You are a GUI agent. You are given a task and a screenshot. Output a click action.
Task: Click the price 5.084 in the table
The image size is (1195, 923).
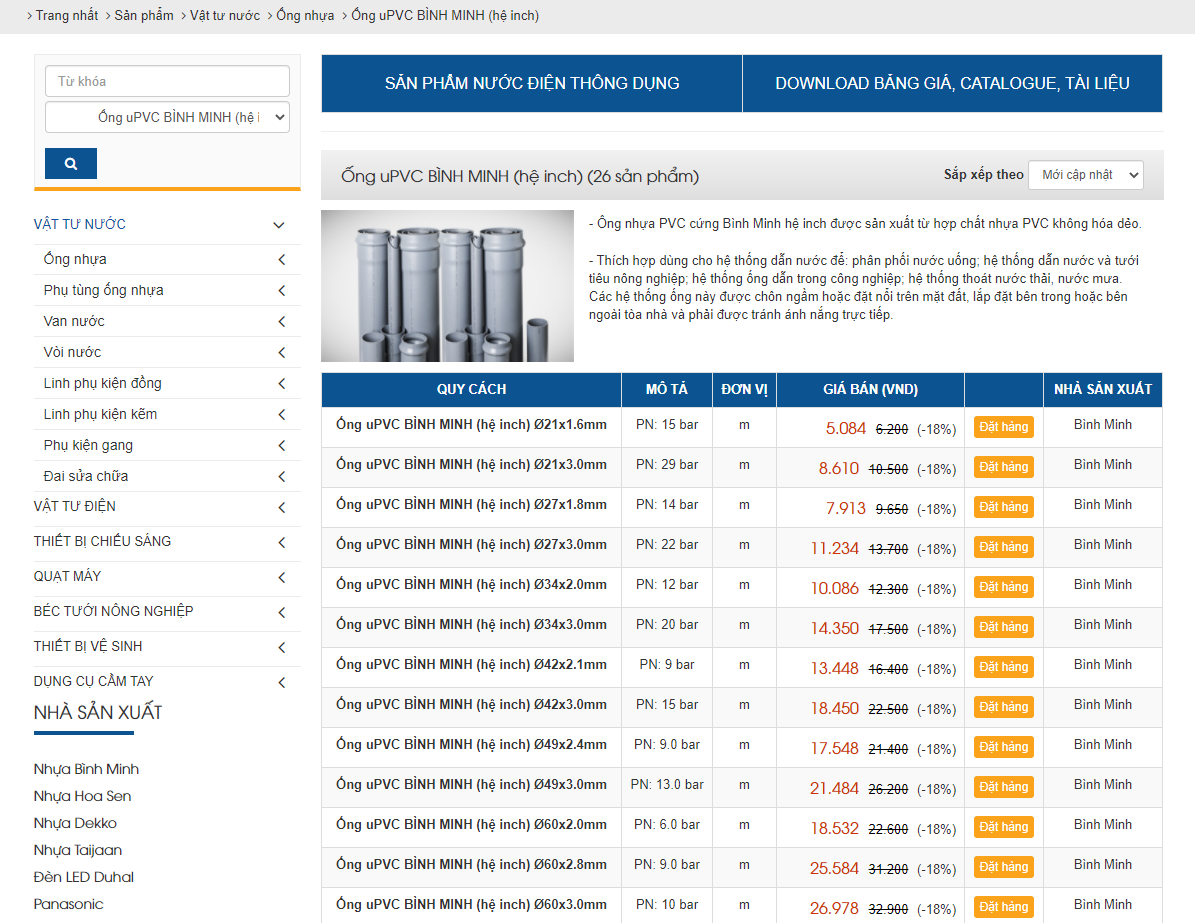846,428
